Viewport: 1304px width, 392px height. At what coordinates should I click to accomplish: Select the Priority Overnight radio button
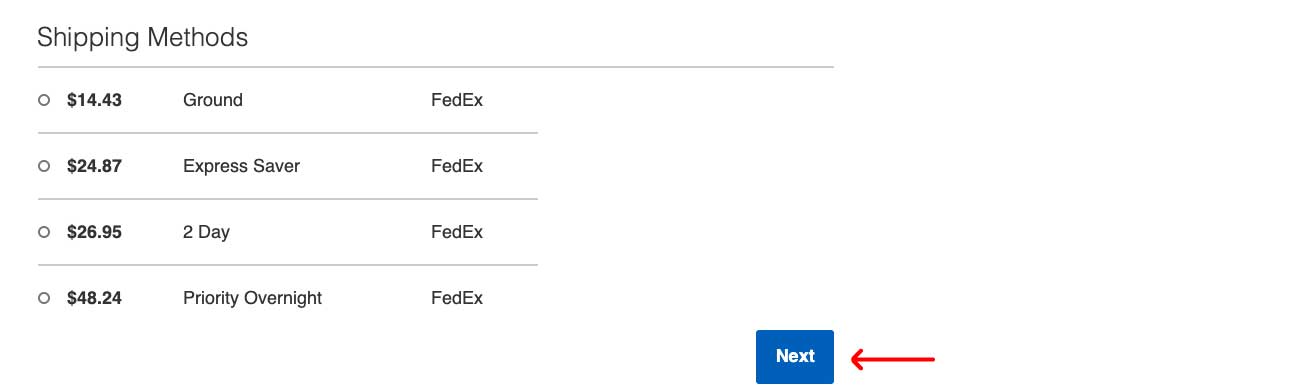[44, 298]
